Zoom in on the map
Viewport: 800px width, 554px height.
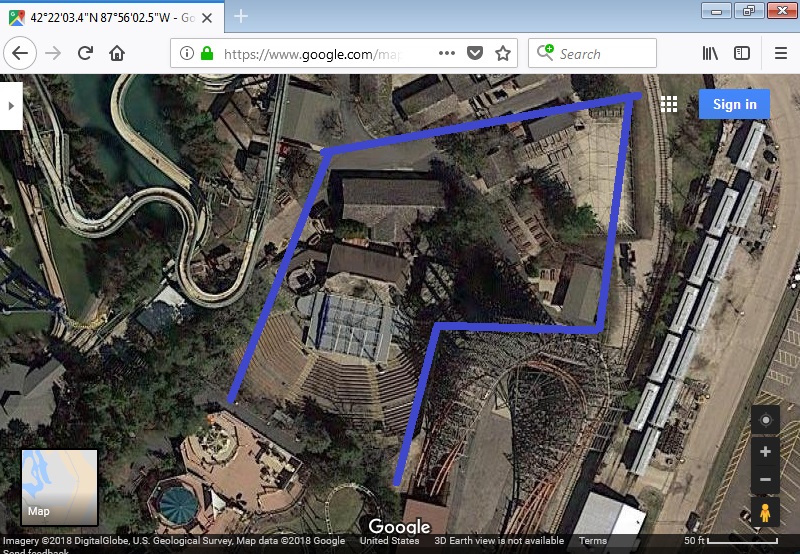(x=765, y=451)
